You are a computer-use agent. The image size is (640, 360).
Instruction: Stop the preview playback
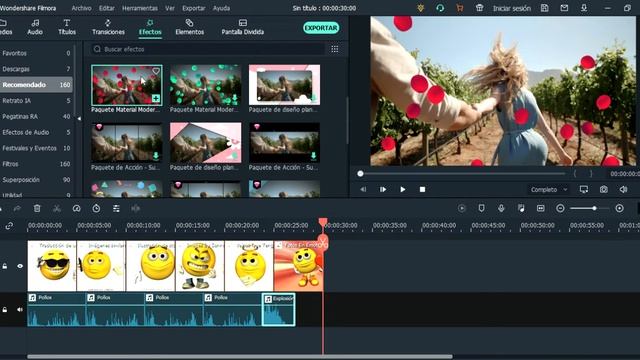pos(422,189)
